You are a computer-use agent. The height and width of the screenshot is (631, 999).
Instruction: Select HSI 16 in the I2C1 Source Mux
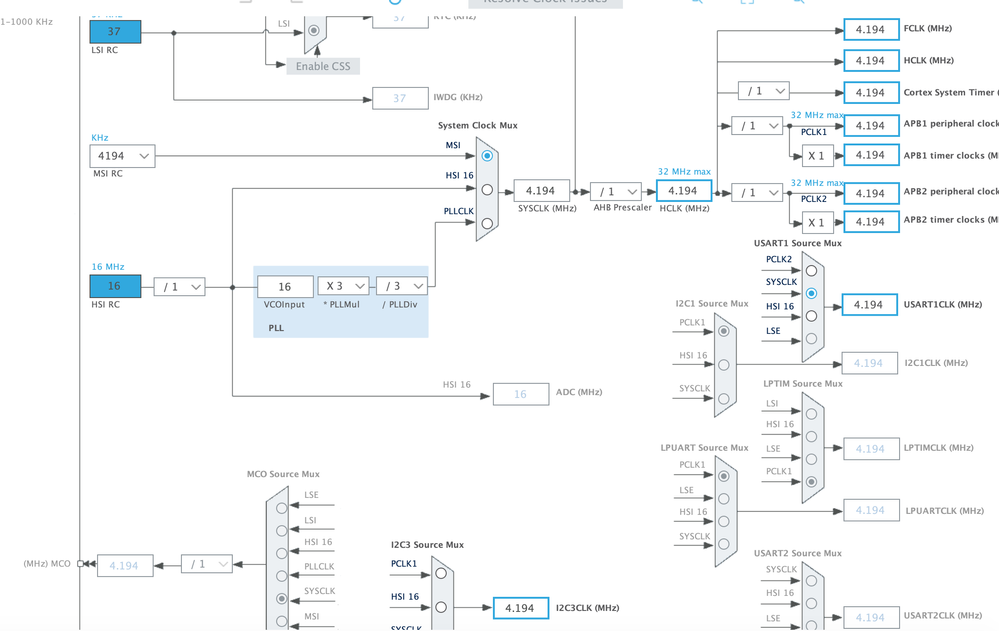[724, 365]
